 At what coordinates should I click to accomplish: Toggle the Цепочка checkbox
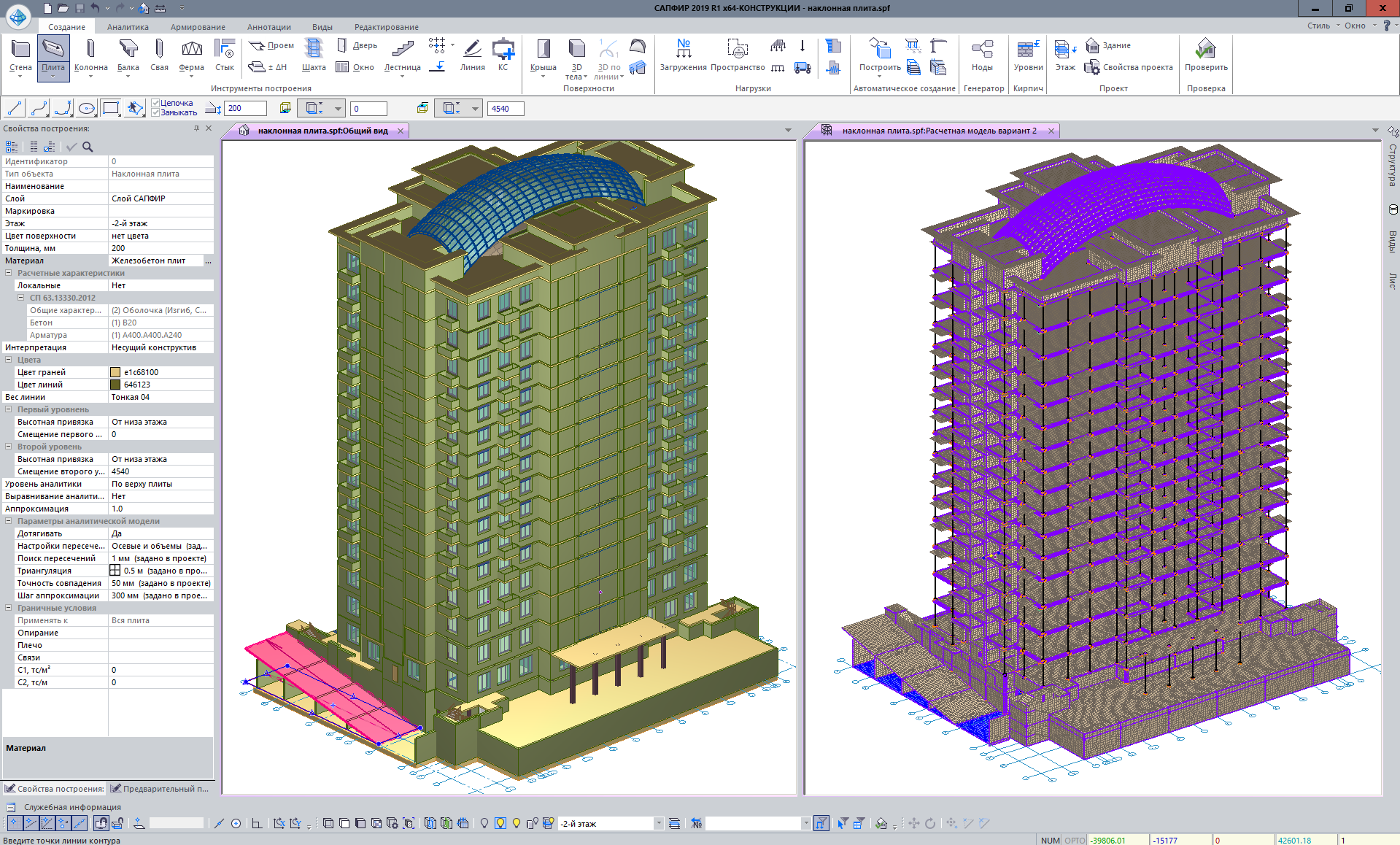[155, 103]
